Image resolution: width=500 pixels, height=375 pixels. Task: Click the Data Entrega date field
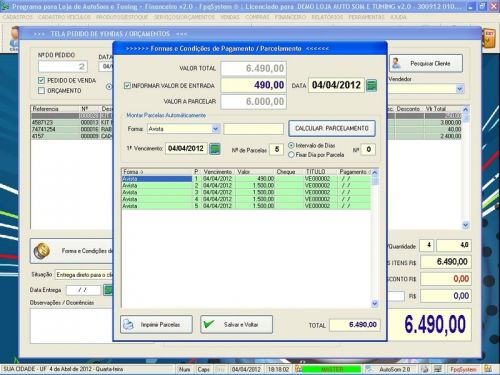[83, 290]
